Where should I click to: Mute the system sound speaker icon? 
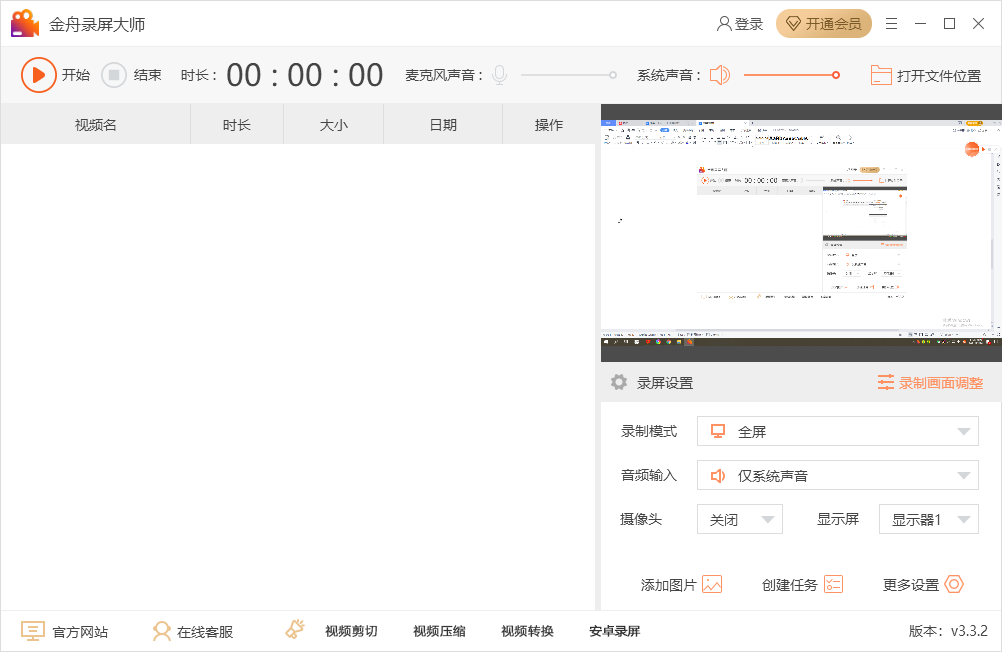click(x=720, y=75)
